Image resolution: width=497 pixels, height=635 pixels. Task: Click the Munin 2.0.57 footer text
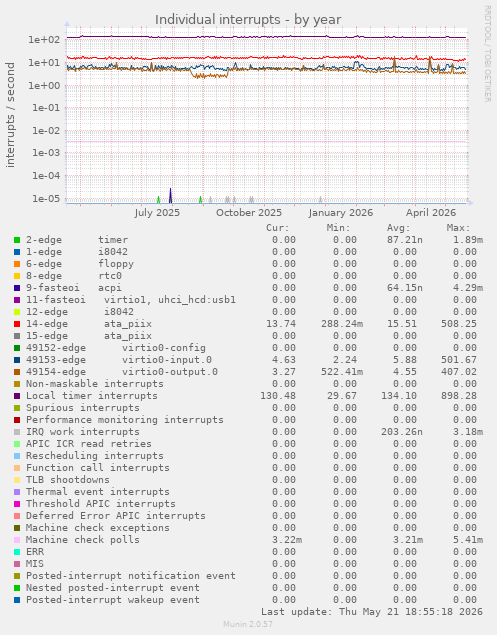(x=248, y=624)
